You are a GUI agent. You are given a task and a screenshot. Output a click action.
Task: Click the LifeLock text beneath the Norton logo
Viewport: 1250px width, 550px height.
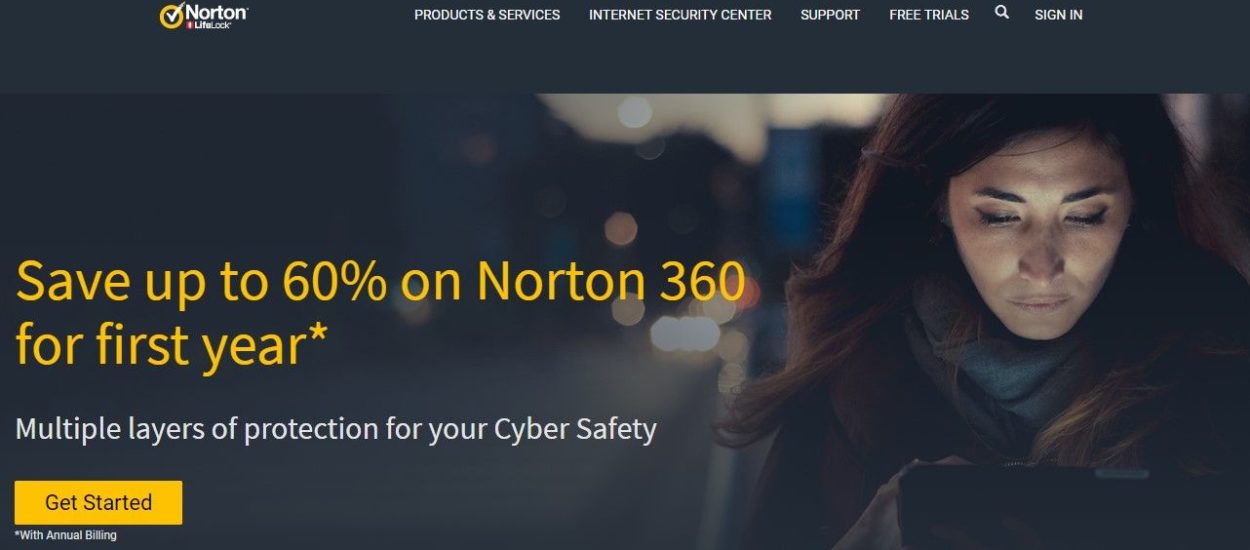click(x=209, y=24)
